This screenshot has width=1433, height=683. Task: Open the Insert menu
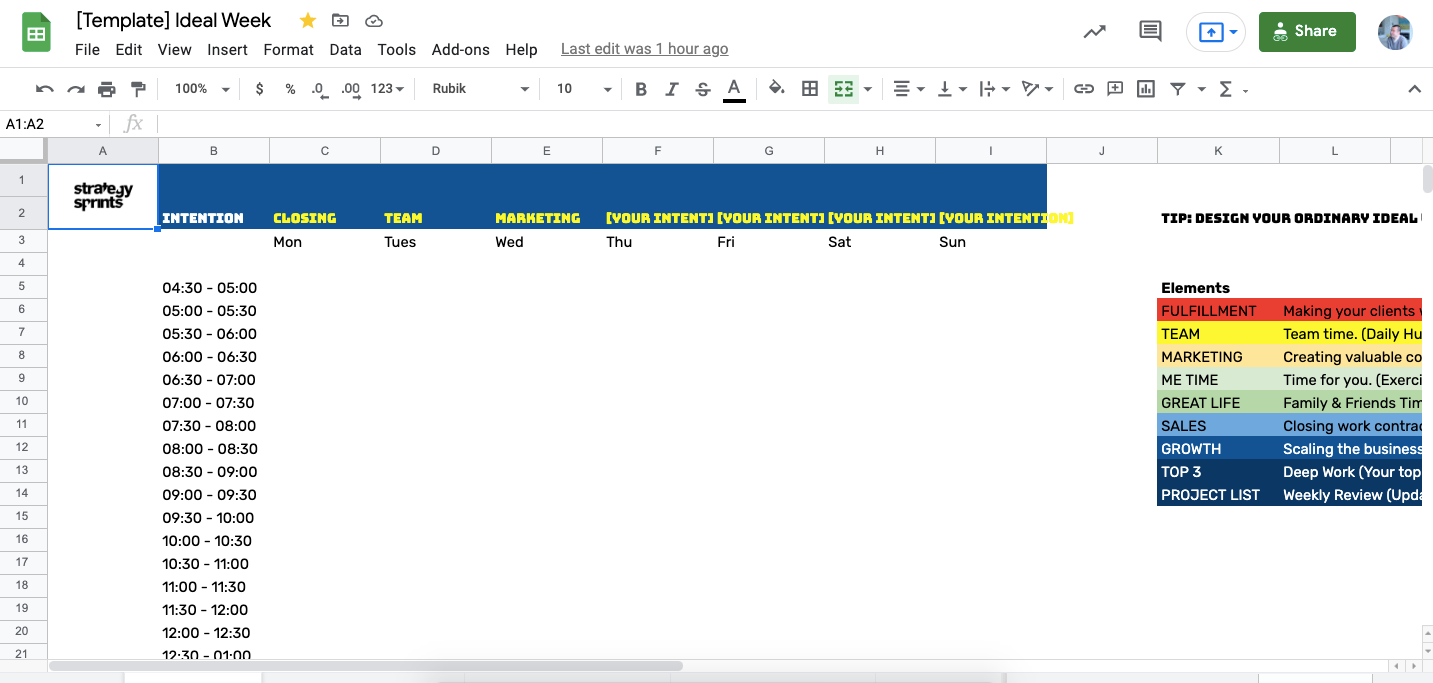coord(228,49)
